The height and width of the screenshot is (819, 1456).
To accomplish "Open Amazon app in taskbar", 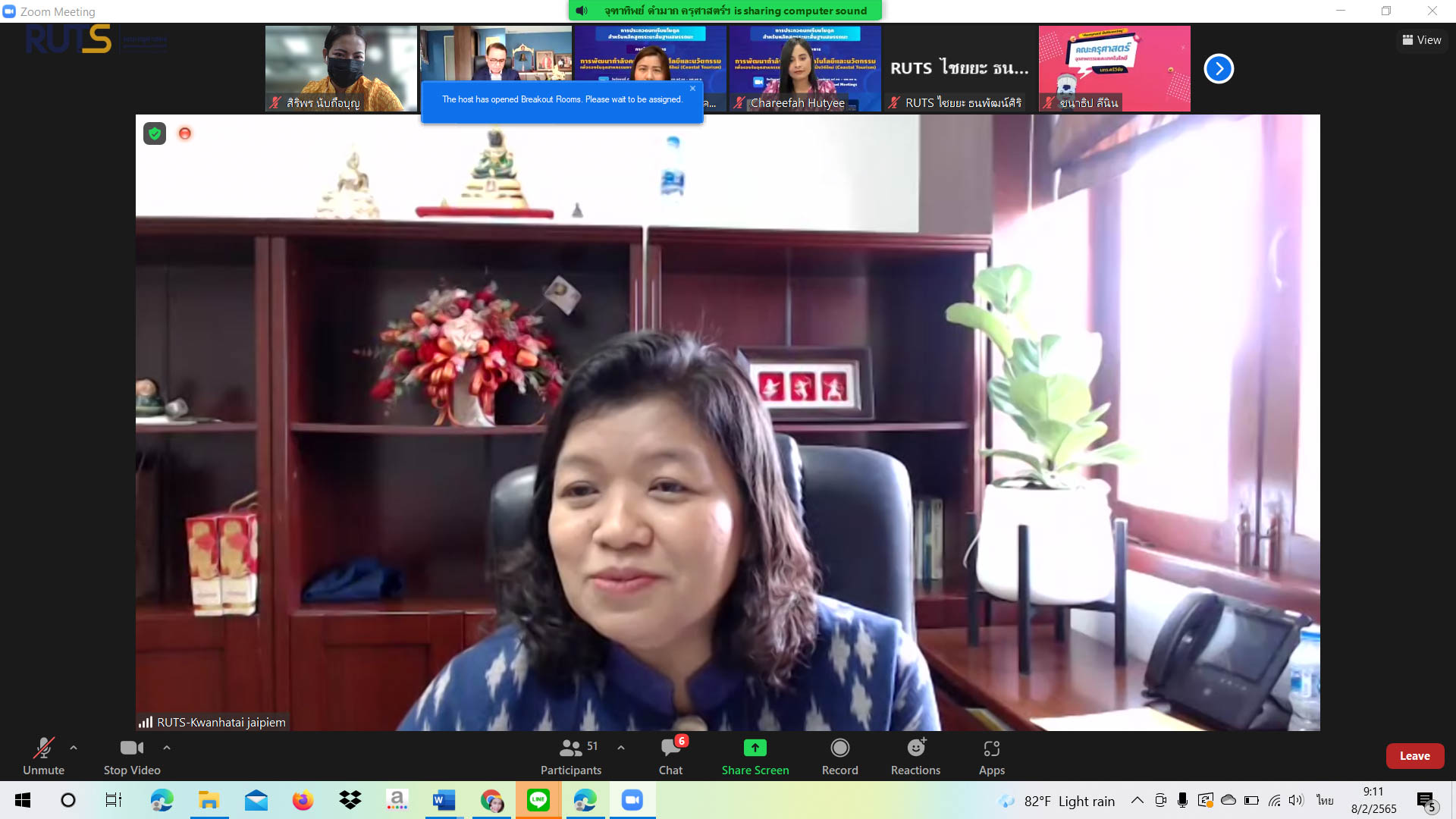I will click(397, 800).
